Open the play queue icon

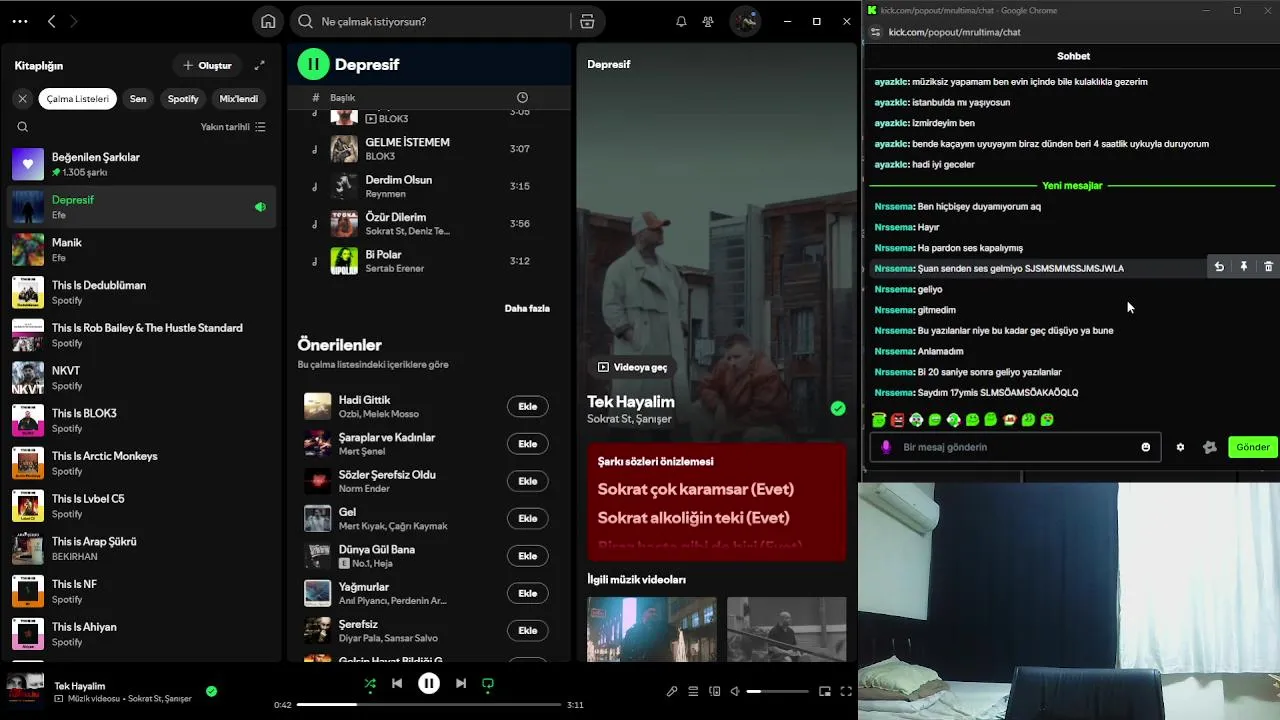pyautogui.click(x=693, y=691)
